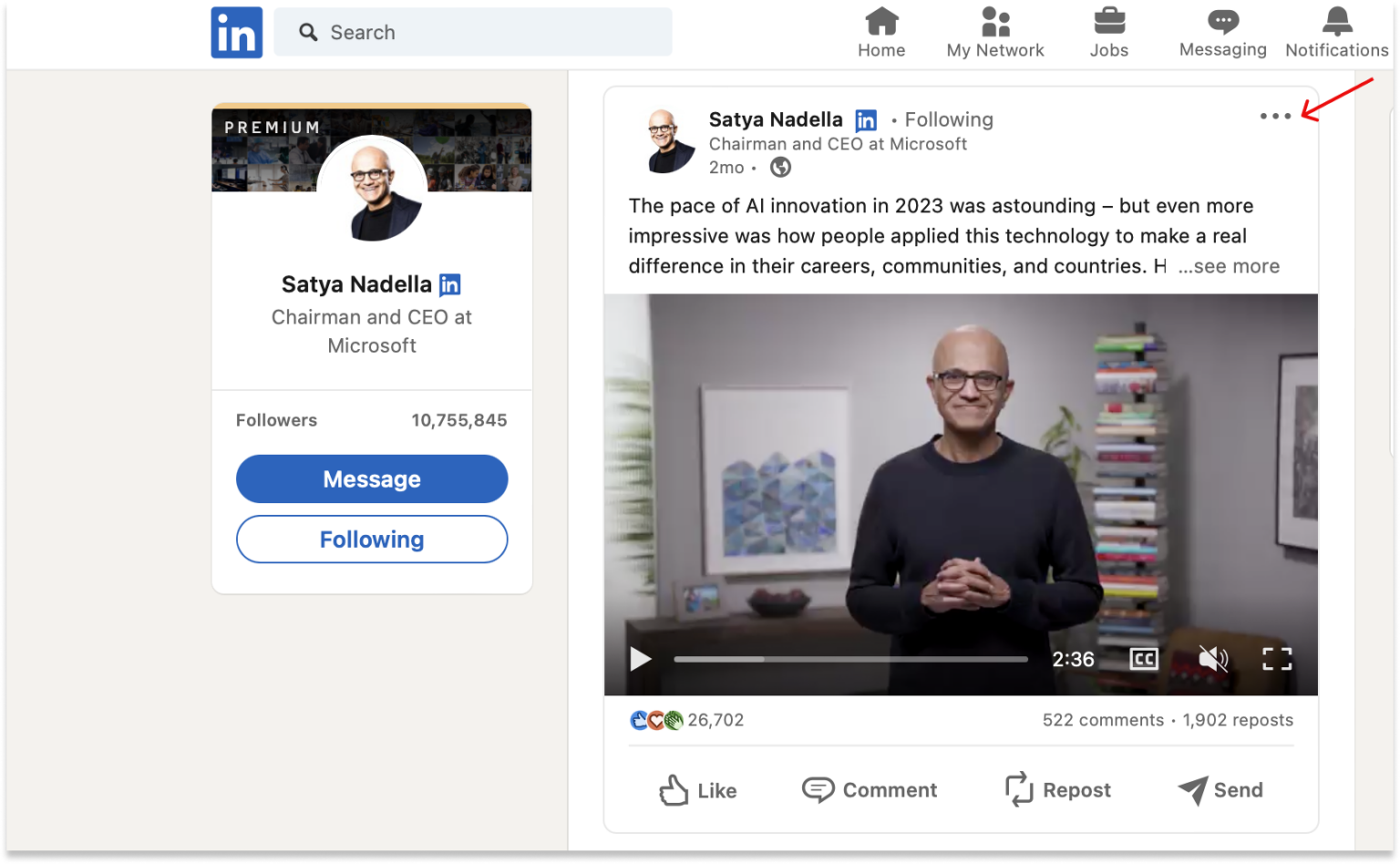Expand the post with see more
1400x864 pixels.
[1229, 266]
